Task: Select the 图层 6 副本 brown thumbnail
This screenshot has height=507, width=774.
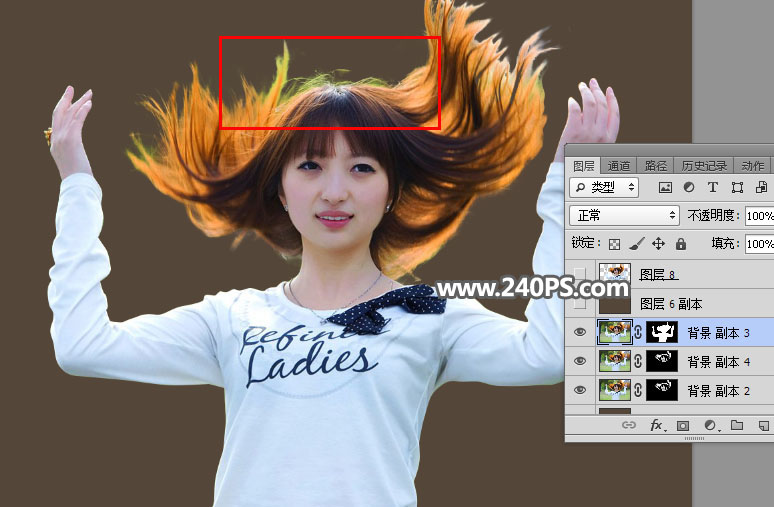Action: (615, 303)
